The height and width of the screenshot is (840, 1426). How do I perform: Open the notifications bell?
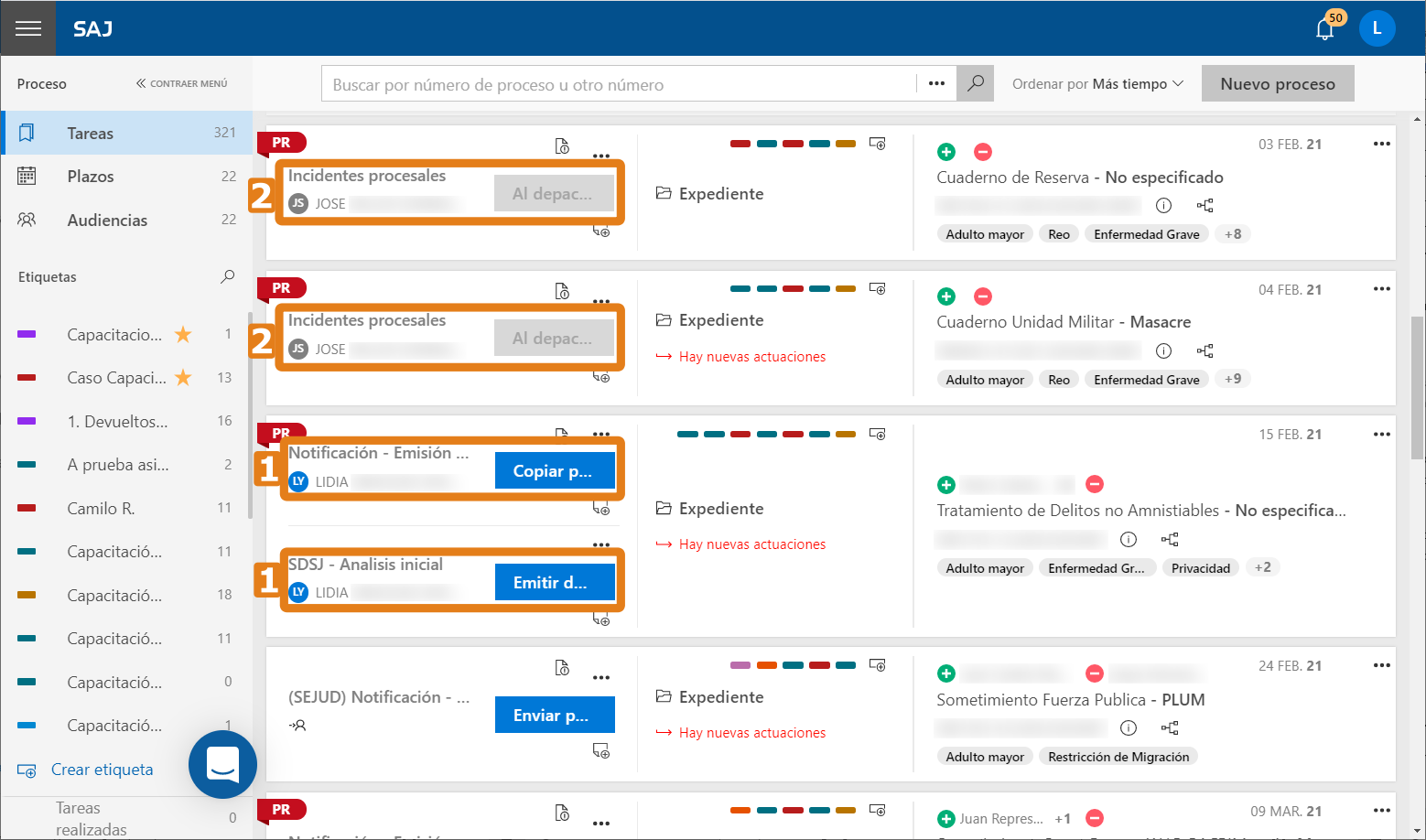tap(1324, 29)
